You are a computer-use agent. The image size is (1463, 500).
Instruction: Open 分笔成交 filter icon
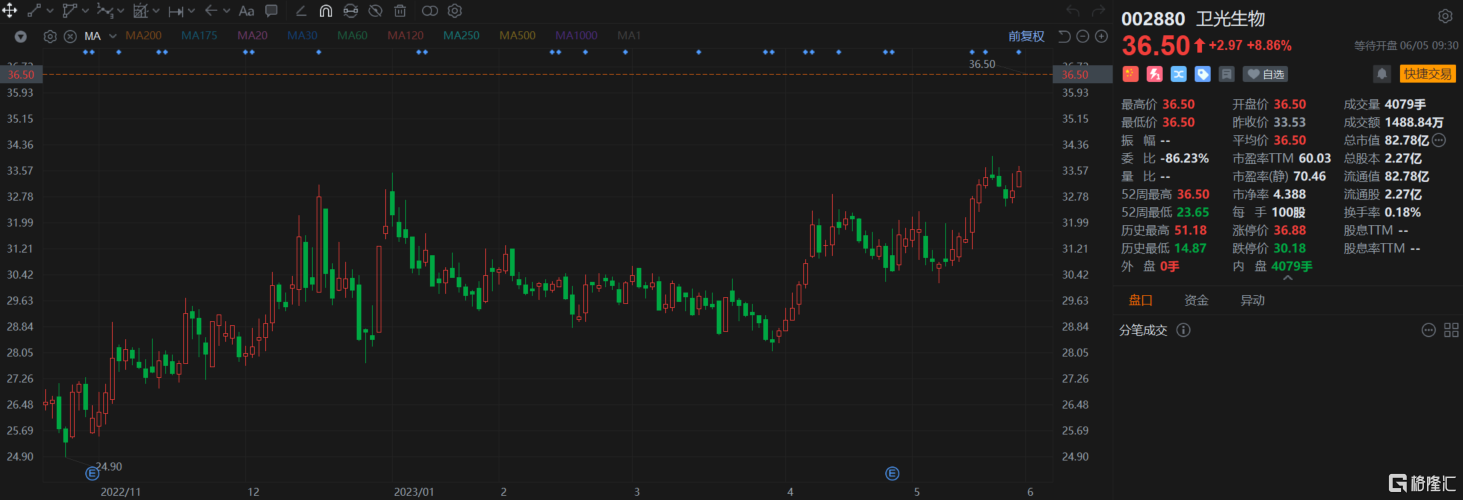pos(1428,330)
